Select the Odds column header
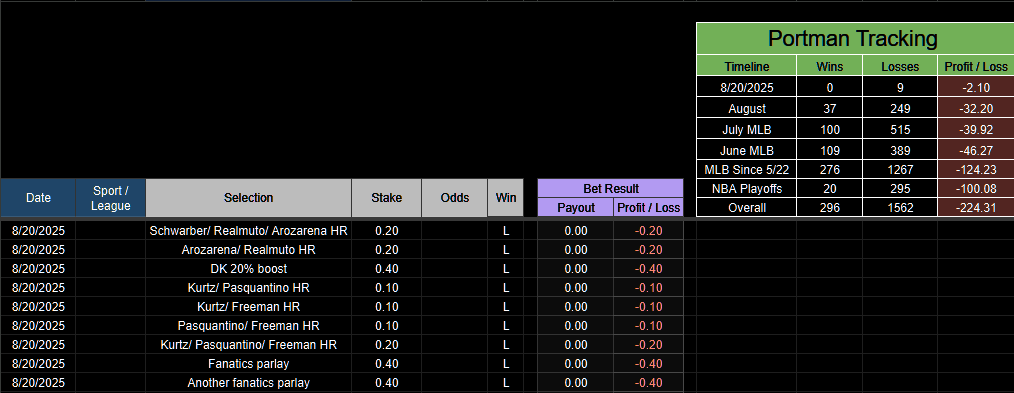 (455, 198)
